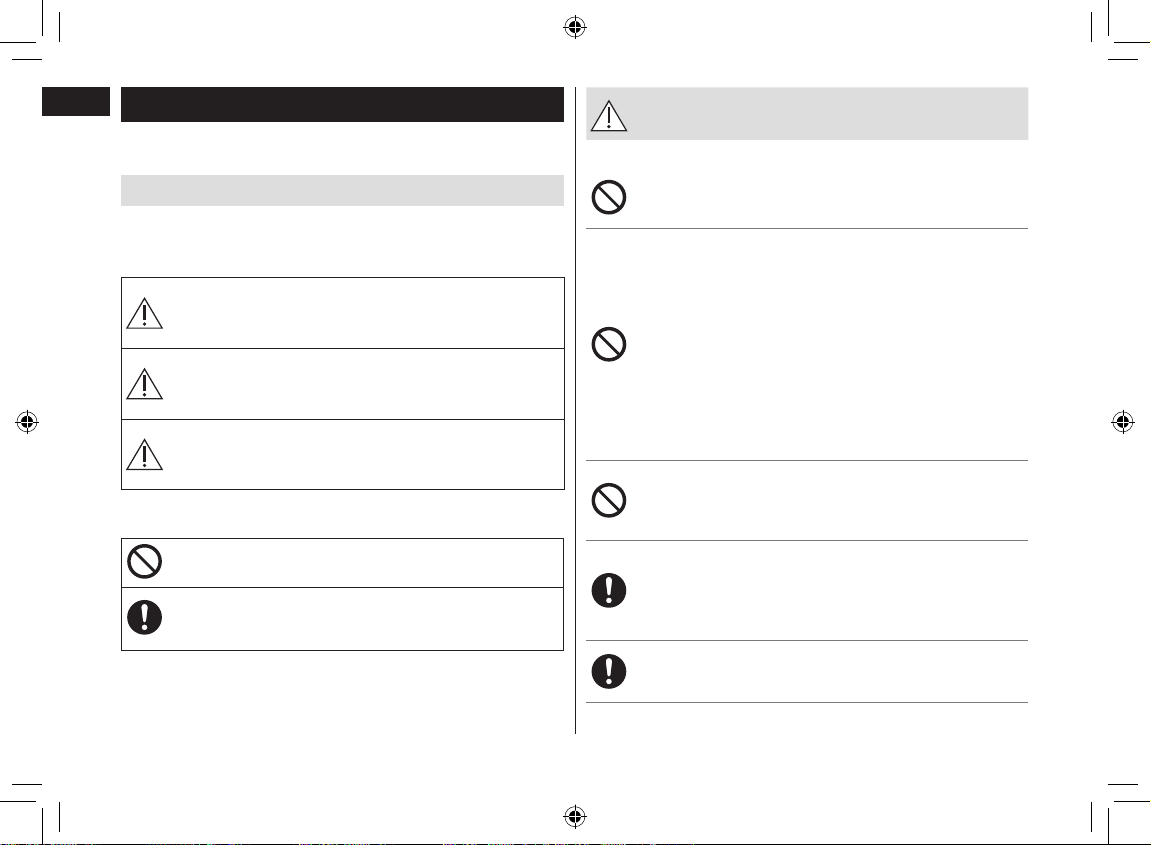Click the top warning triangle in the left table
Viewport: 1151px width, 845px height.
point(145,313)
